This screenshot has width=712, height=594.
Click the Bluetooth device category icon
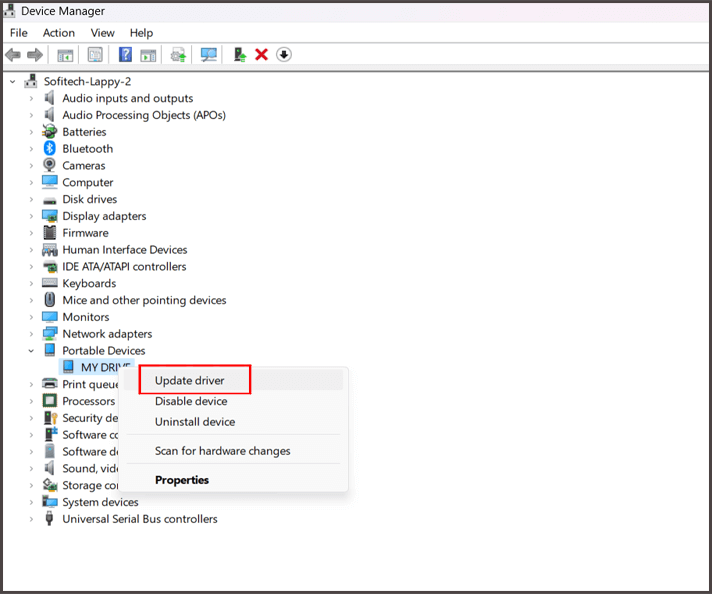click(50, 149)
